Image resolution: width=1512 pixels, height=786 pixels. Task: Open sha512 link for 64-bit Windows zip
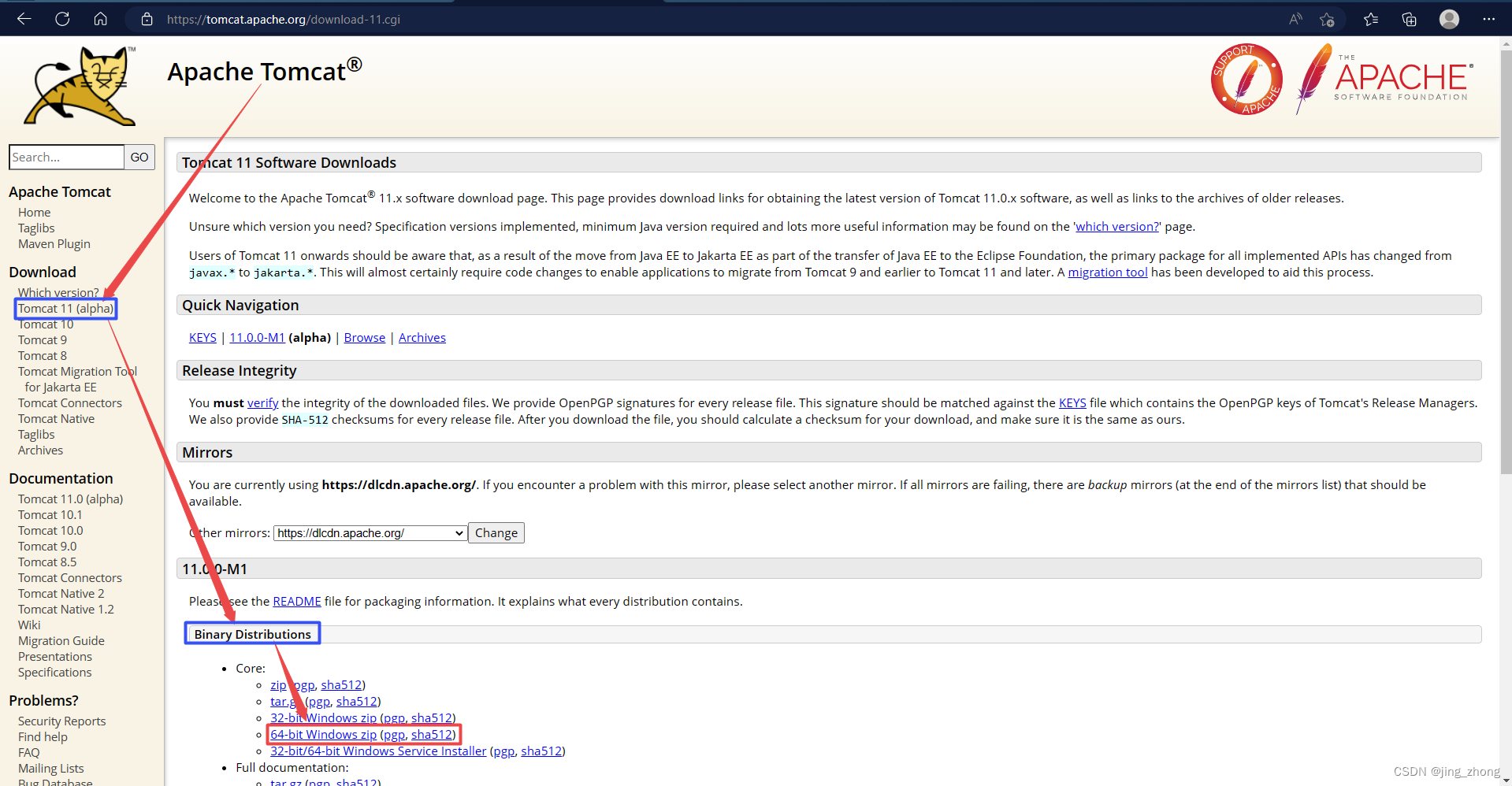click(432, 735)
